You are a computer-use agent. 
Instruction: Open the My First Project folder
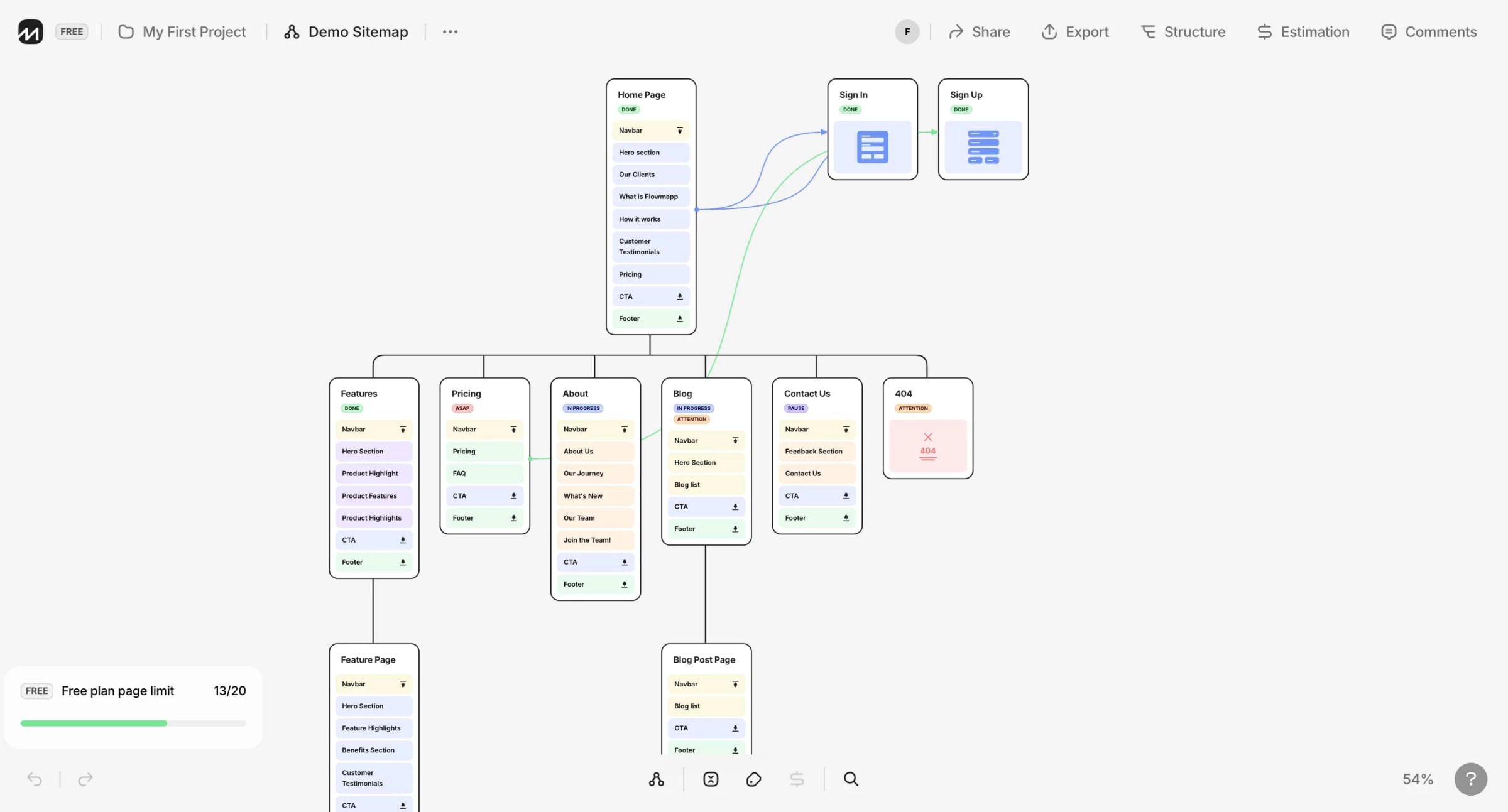pyautogui.click(x=182, y=31)
